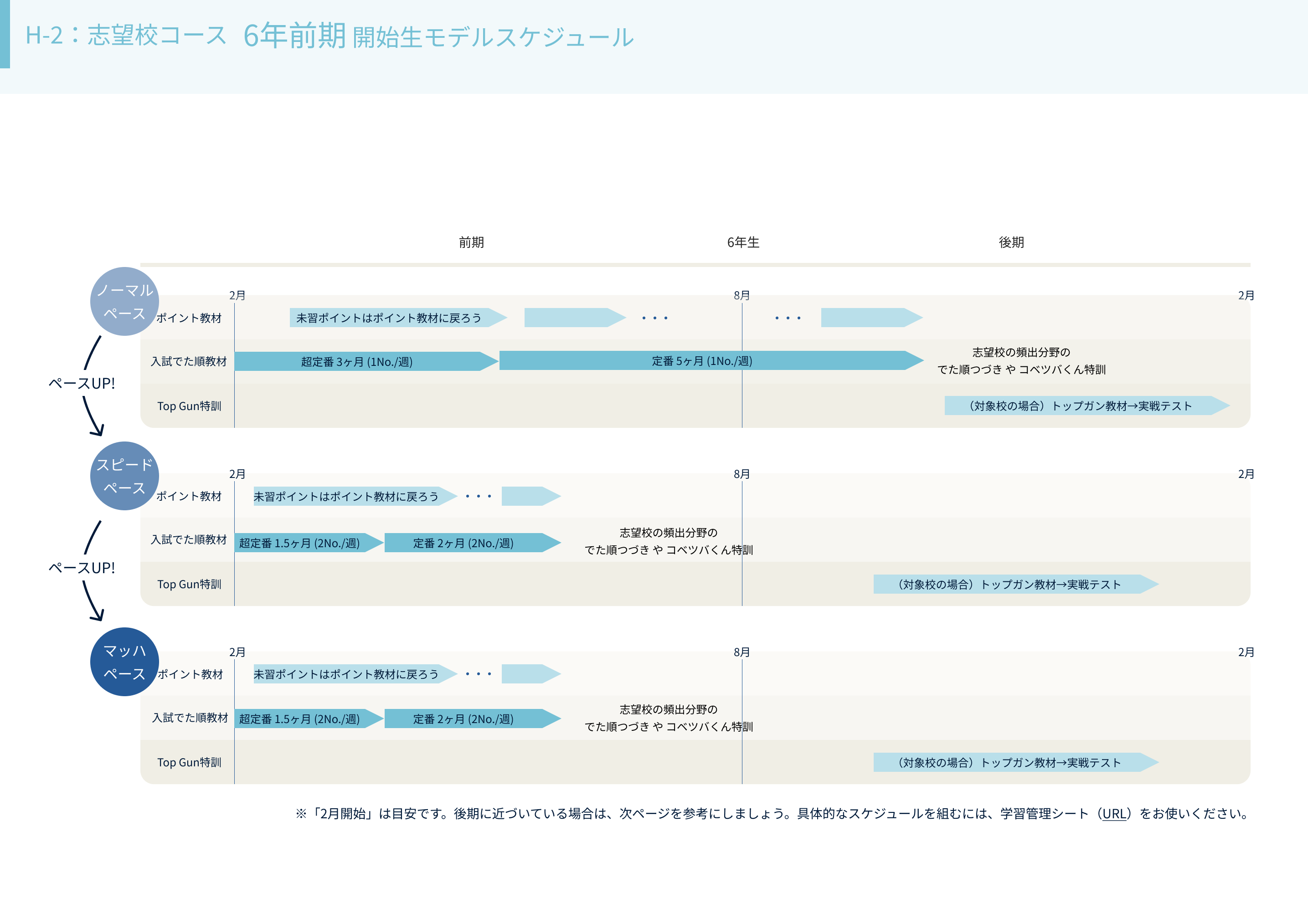Click the 6年生 header label
Screen dimensions: 1308x924
(x=743, y=243)
